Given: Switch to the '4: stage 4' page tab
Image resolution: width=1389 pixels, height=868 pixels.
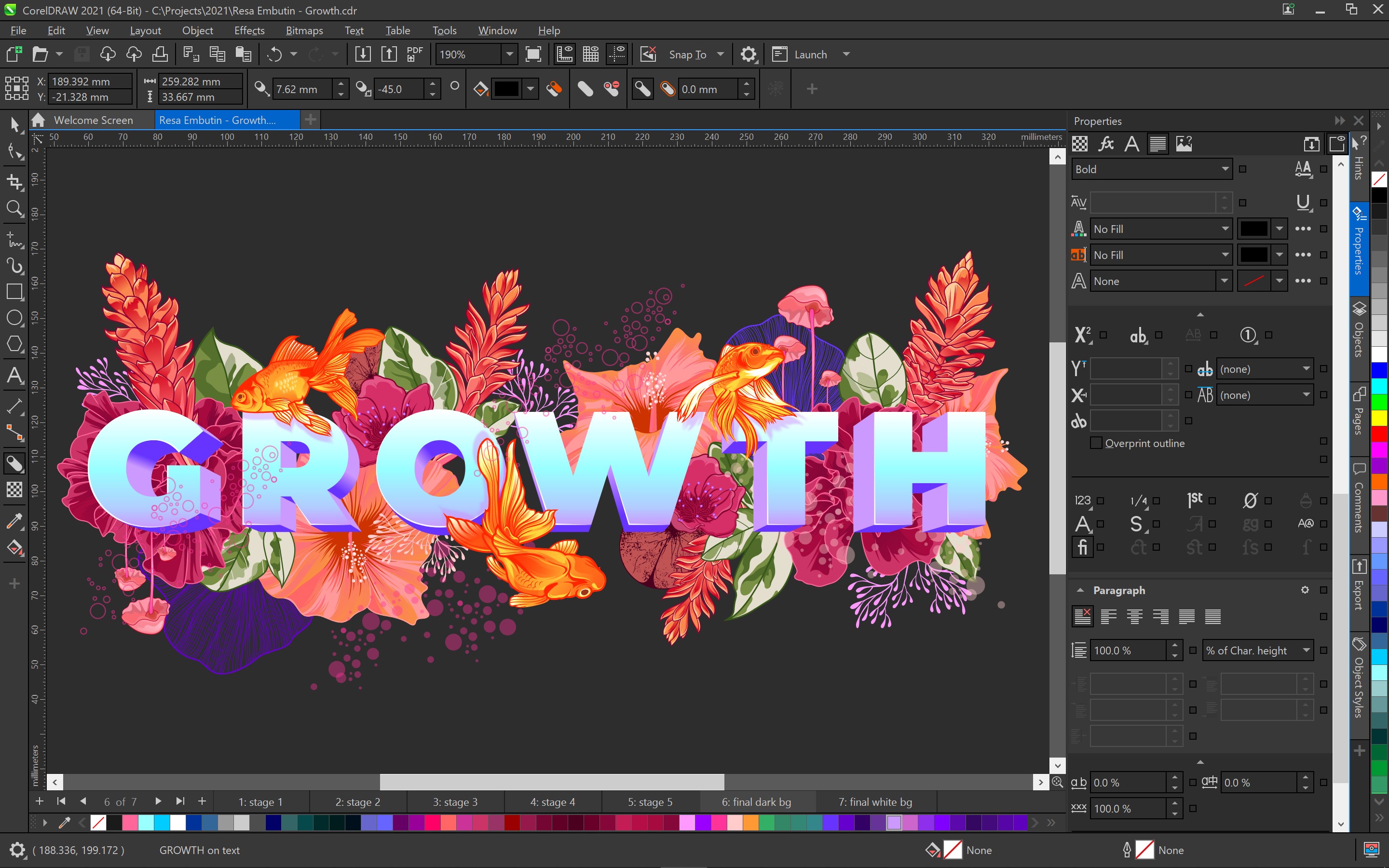Looking at the screenshot, I should (x=552, y=801).
